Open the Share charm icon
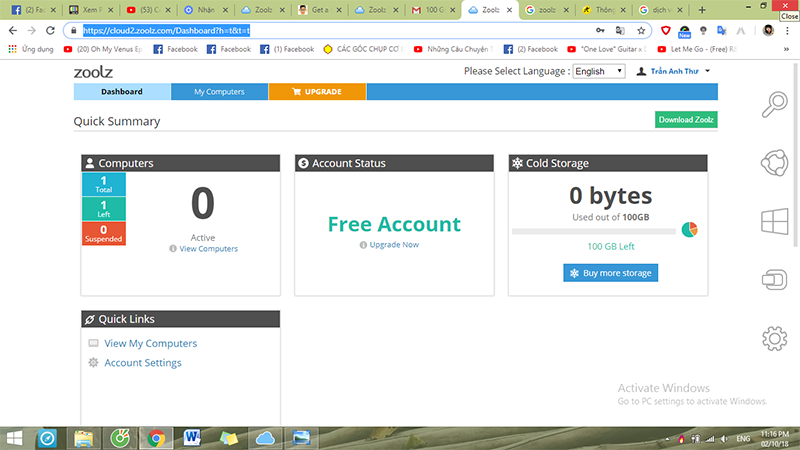800x450 pixels. 774,163
